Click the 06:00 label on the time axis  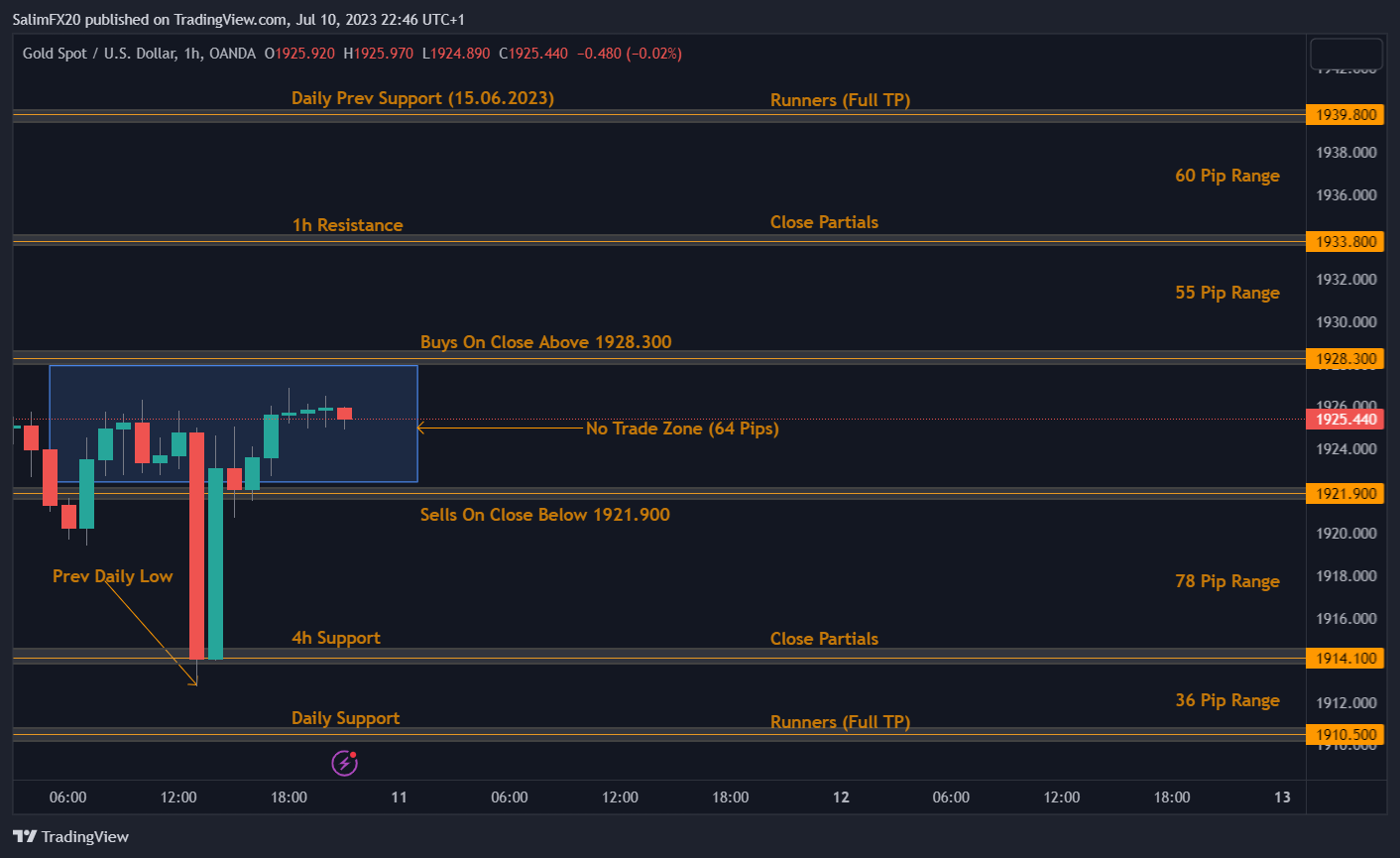[x=67, y=797]
